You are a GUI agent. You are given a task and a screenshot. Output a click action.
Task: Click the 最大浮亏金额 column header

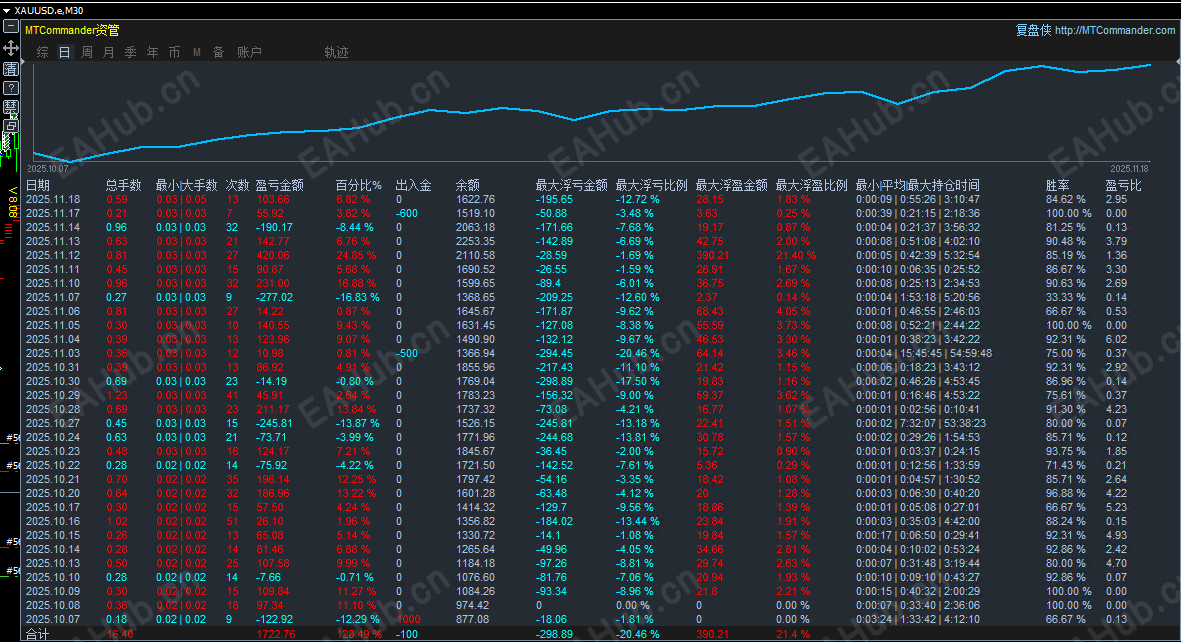click(572, 185)
